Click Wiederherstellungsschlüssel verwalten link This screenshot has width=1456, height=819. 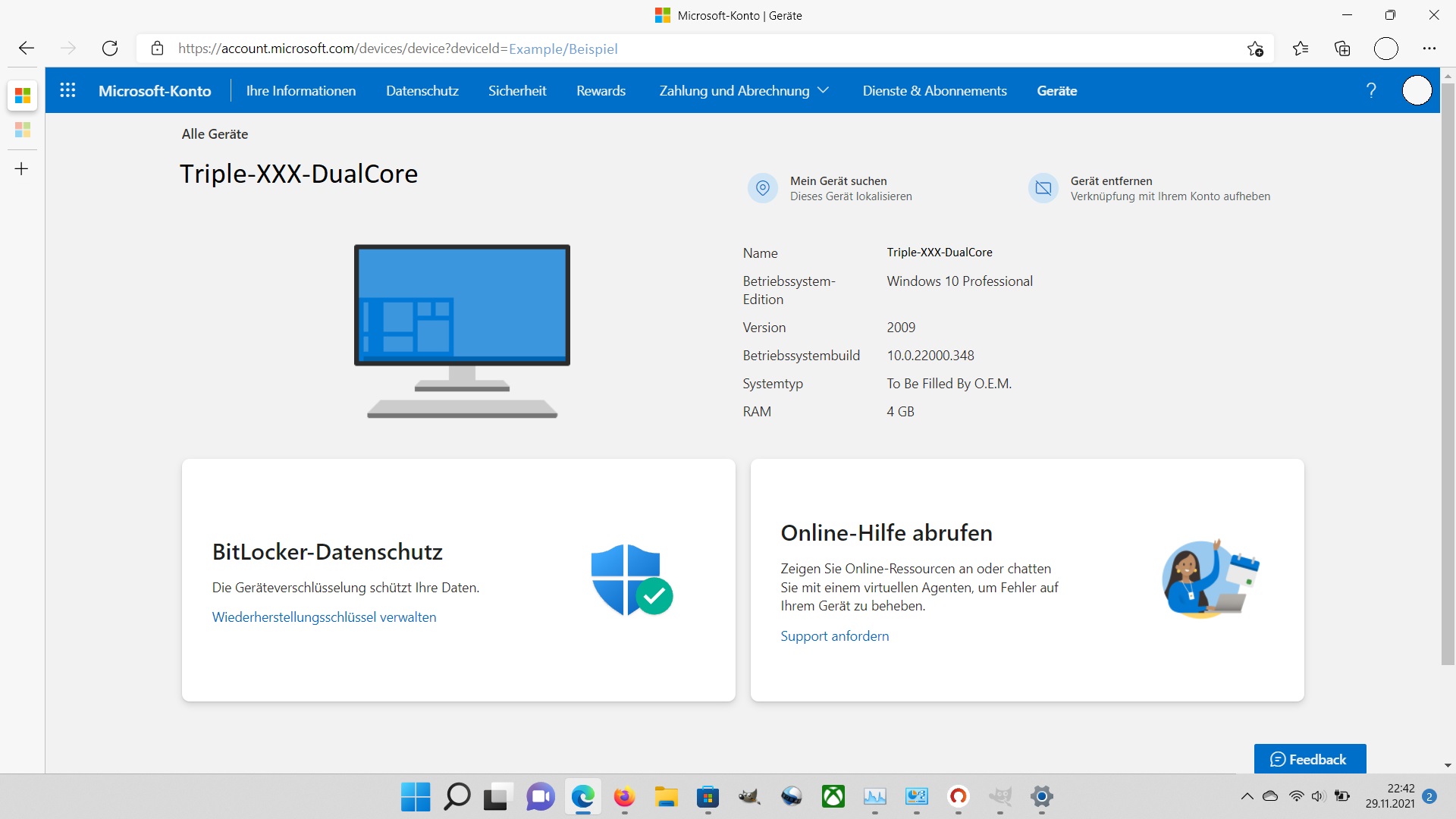coord(324,617)
